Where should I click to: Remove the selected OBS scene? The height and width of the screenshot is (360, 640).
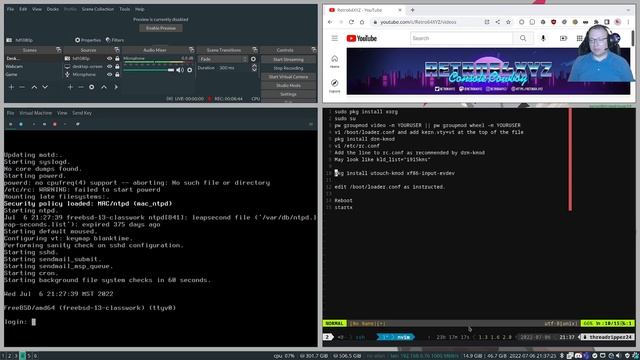tap(22, 87)
